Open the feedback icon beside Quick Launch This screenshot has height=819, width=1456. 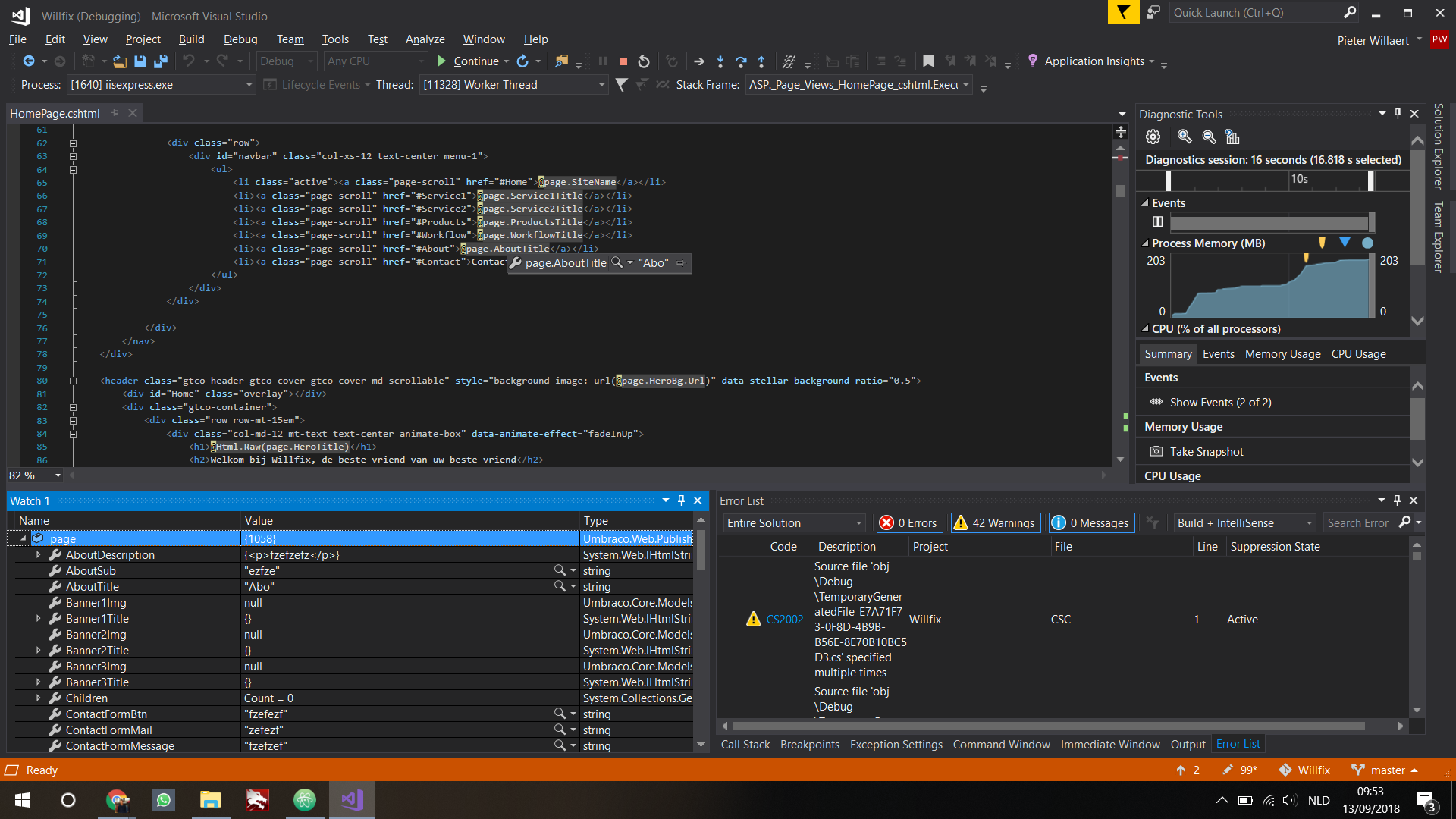[x=1153, y=12]
